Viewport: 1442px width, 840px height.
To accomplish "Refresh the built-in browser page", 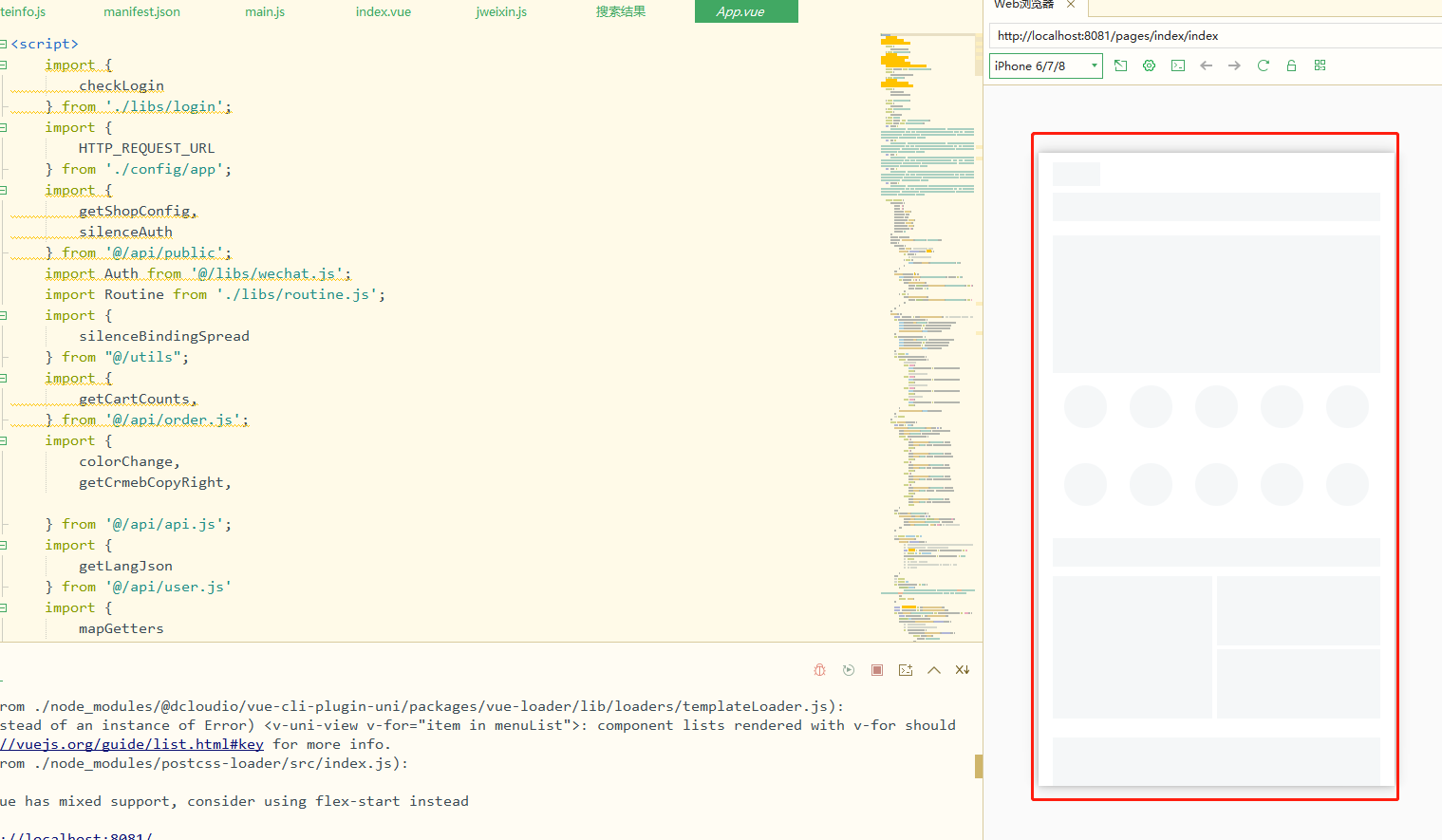I will point(1264,65).
